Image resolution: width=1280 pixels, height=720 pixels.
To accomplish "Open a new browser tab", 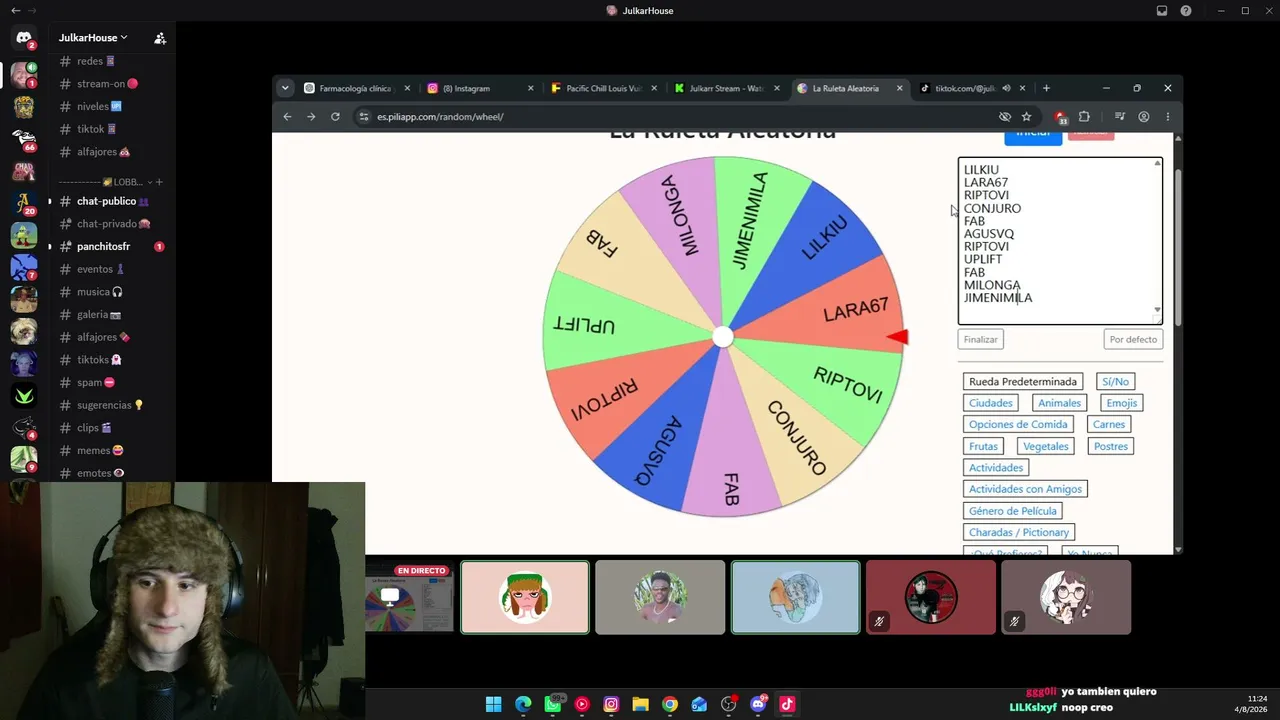I will [1046, 88].
